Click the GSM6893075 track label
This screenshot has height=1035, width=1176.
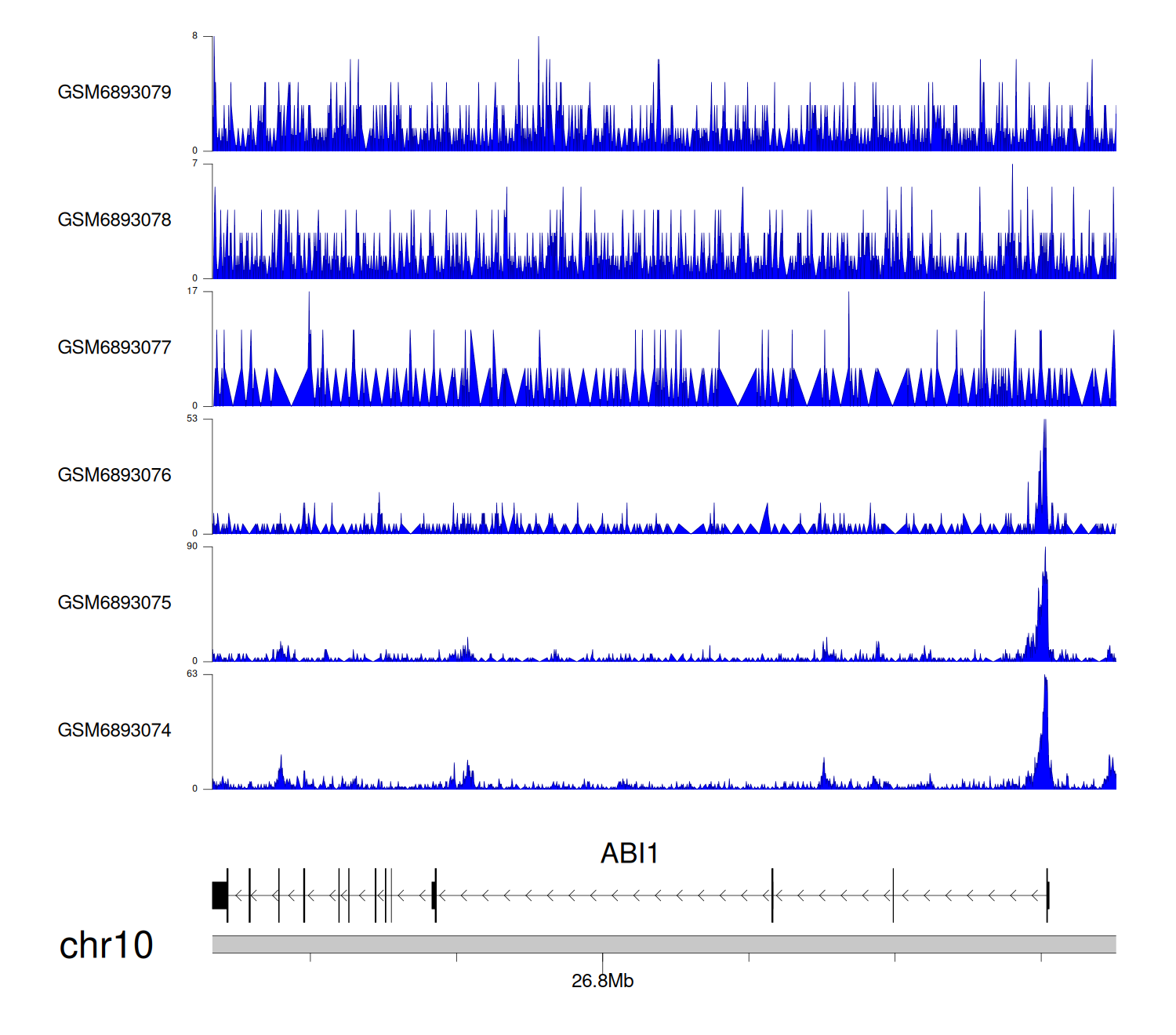point(114,603)
